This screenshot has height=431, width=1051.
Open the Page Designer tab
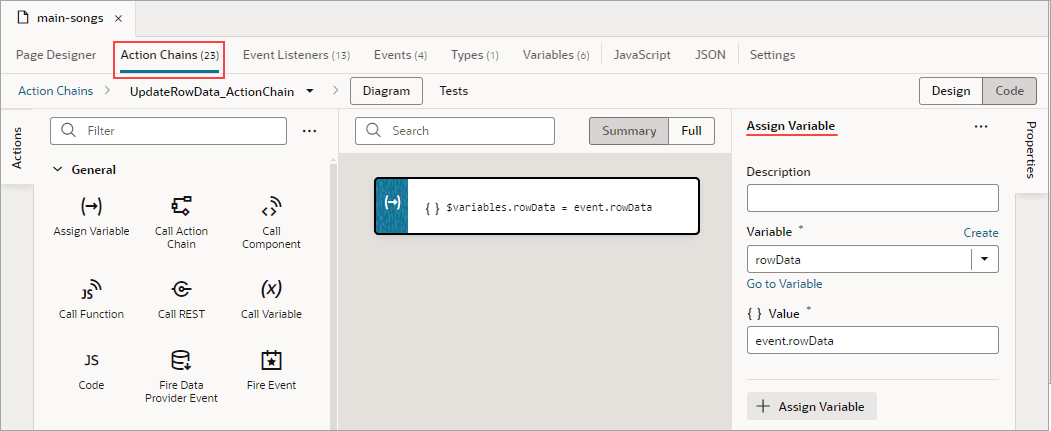56,55
